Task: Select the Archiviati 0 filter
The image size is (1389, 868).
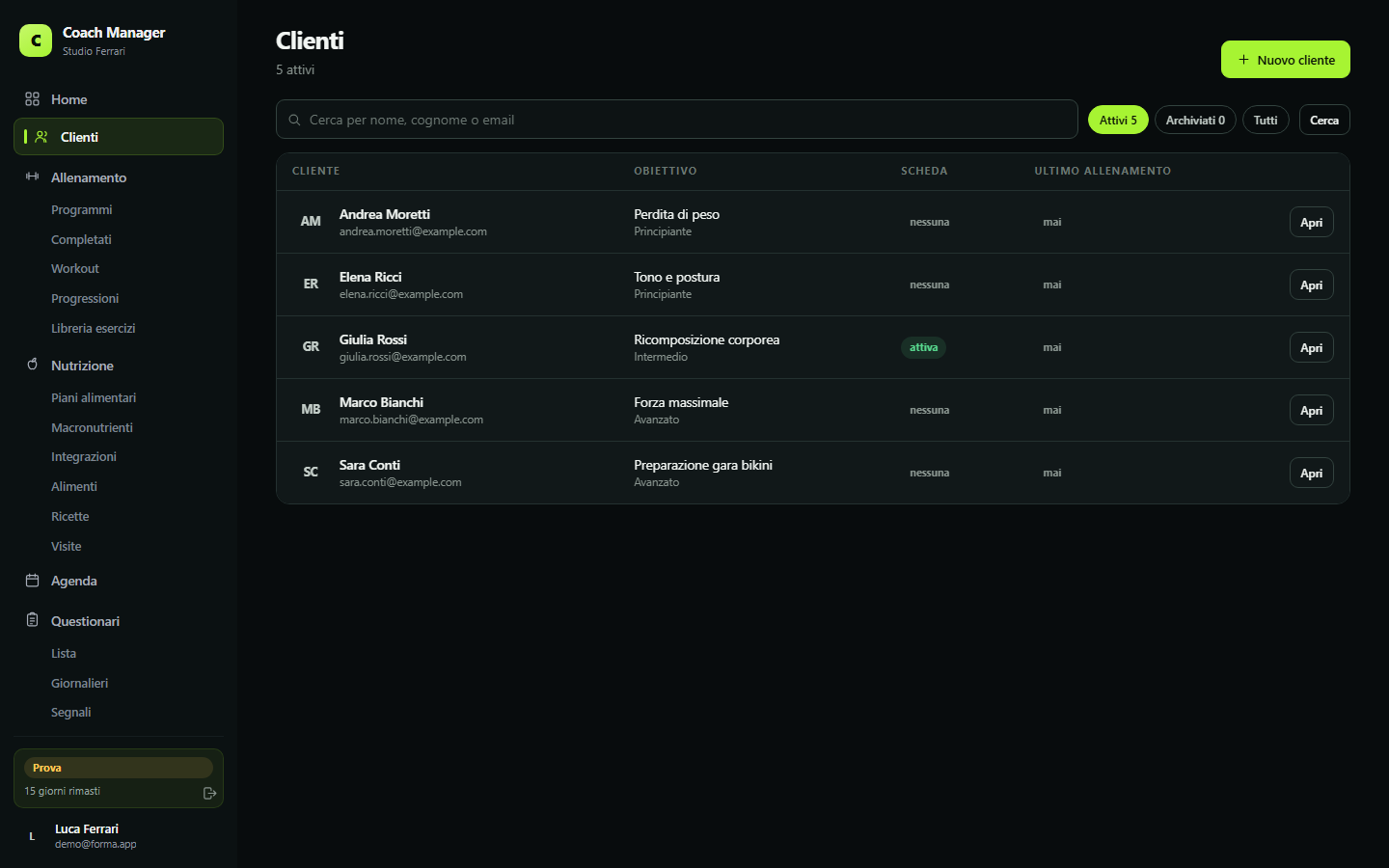Action: (1195, 120)
